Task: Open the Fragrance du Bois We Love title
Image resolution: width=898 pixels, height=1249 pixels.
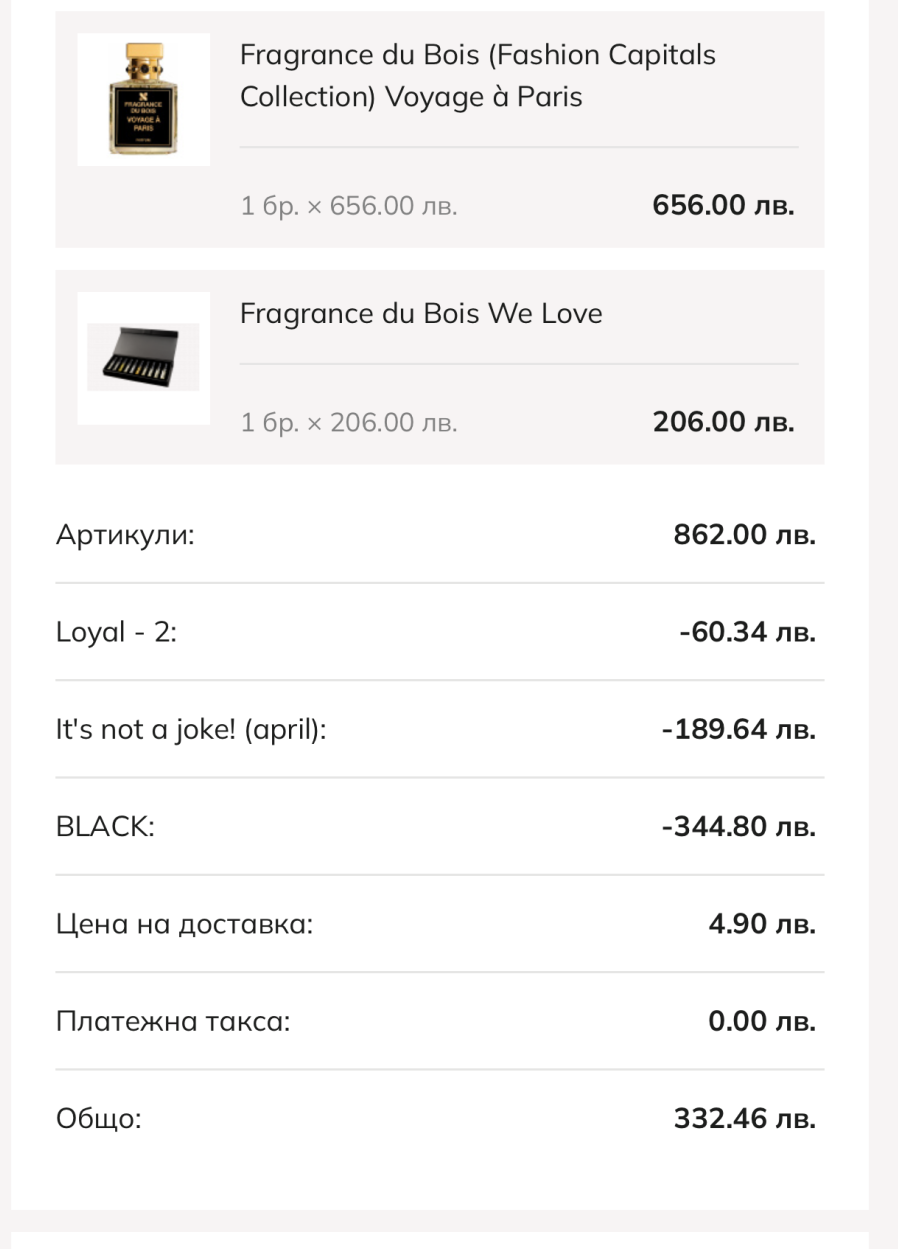Action: [421, 314]
